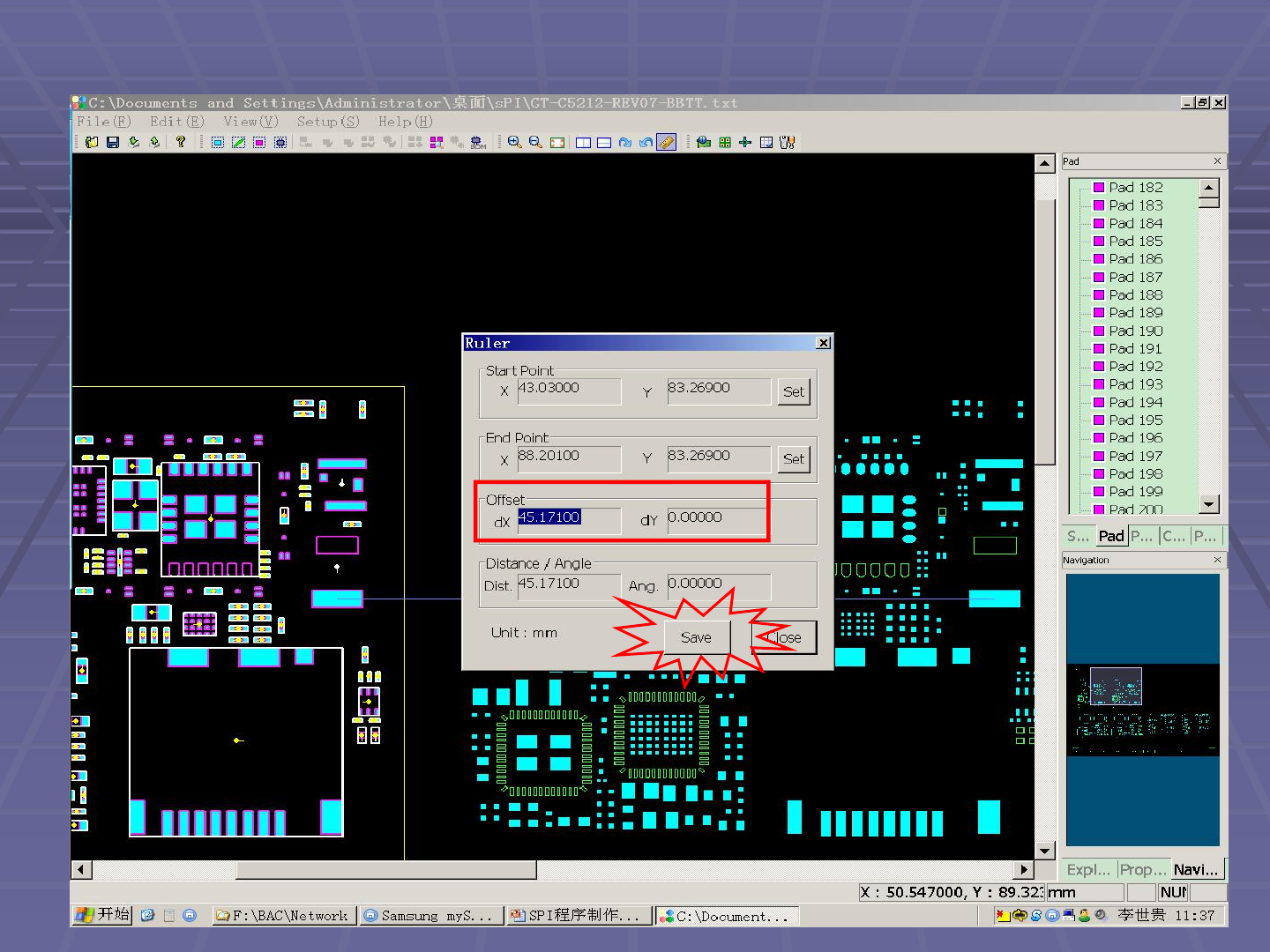Click canvas horizontal scroll right arrow

click(1023, 870)
